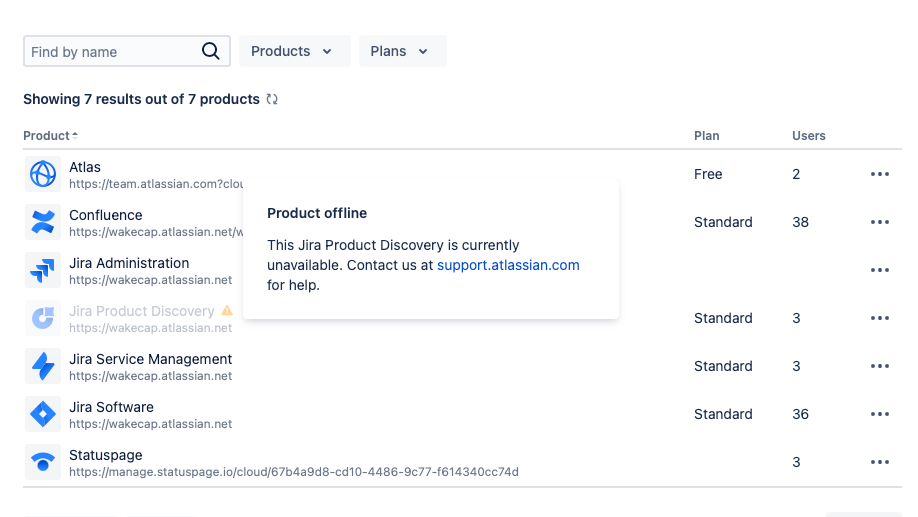Sort by the Product column header

(50, 135)
